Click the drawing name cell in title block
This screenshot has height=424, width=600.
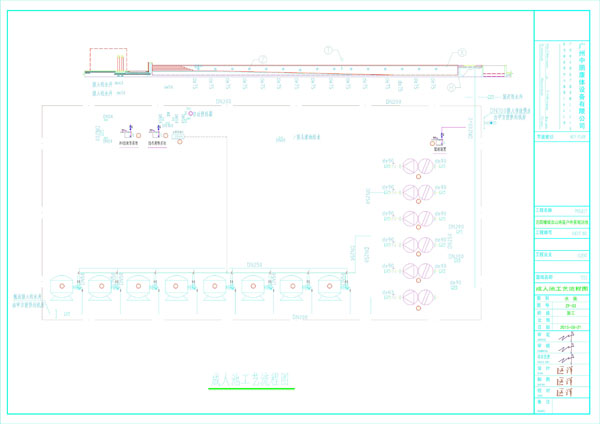pos(565,288)
